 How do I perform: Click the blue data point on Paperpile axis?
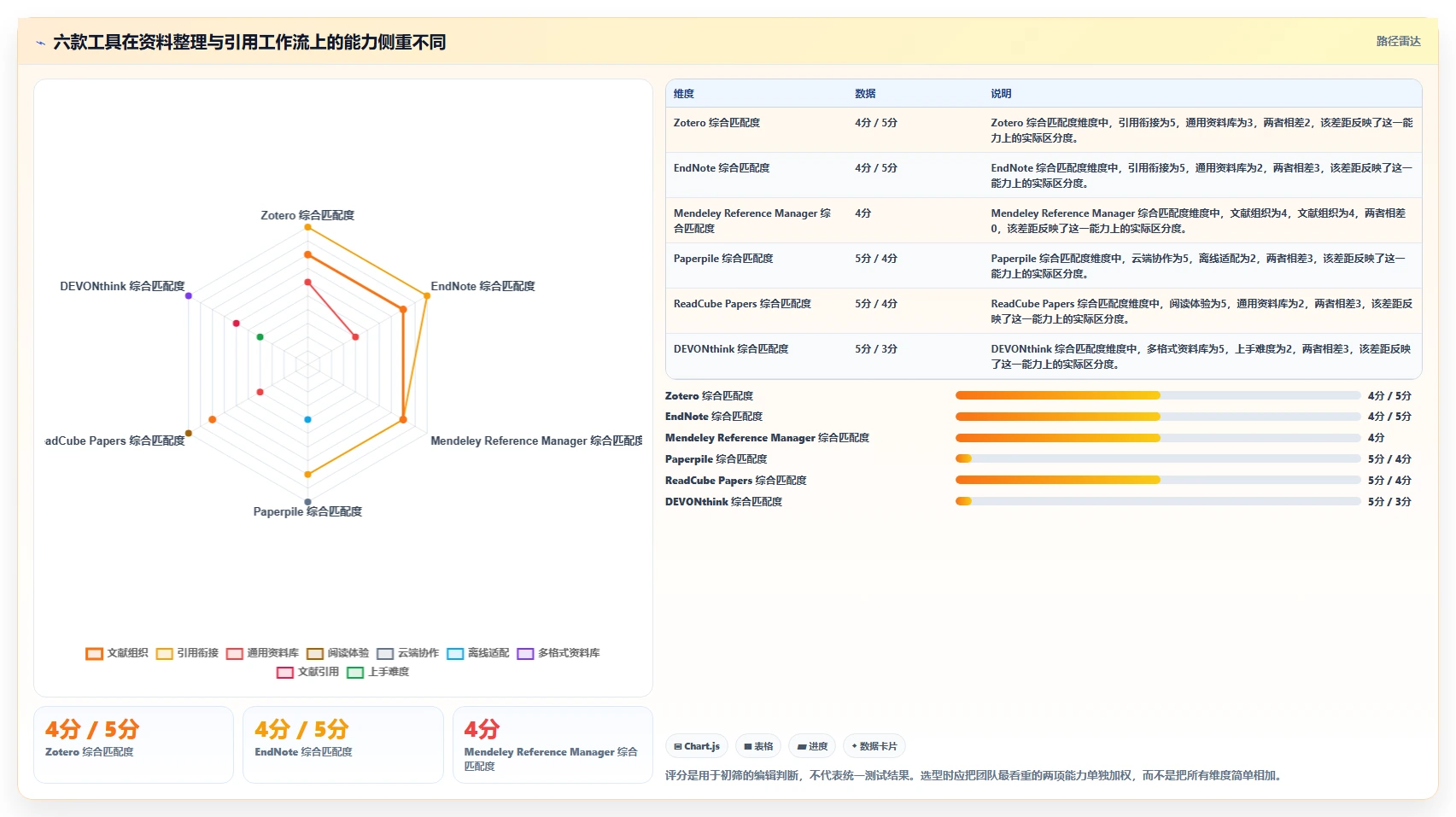click(307, 419)
